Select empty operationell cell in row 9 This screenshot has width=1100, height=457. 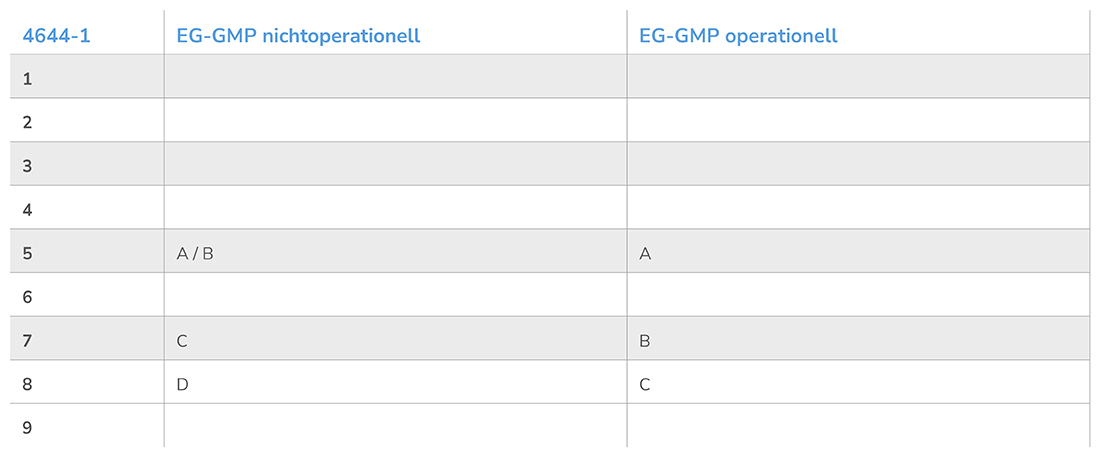(x=857, y=428)
